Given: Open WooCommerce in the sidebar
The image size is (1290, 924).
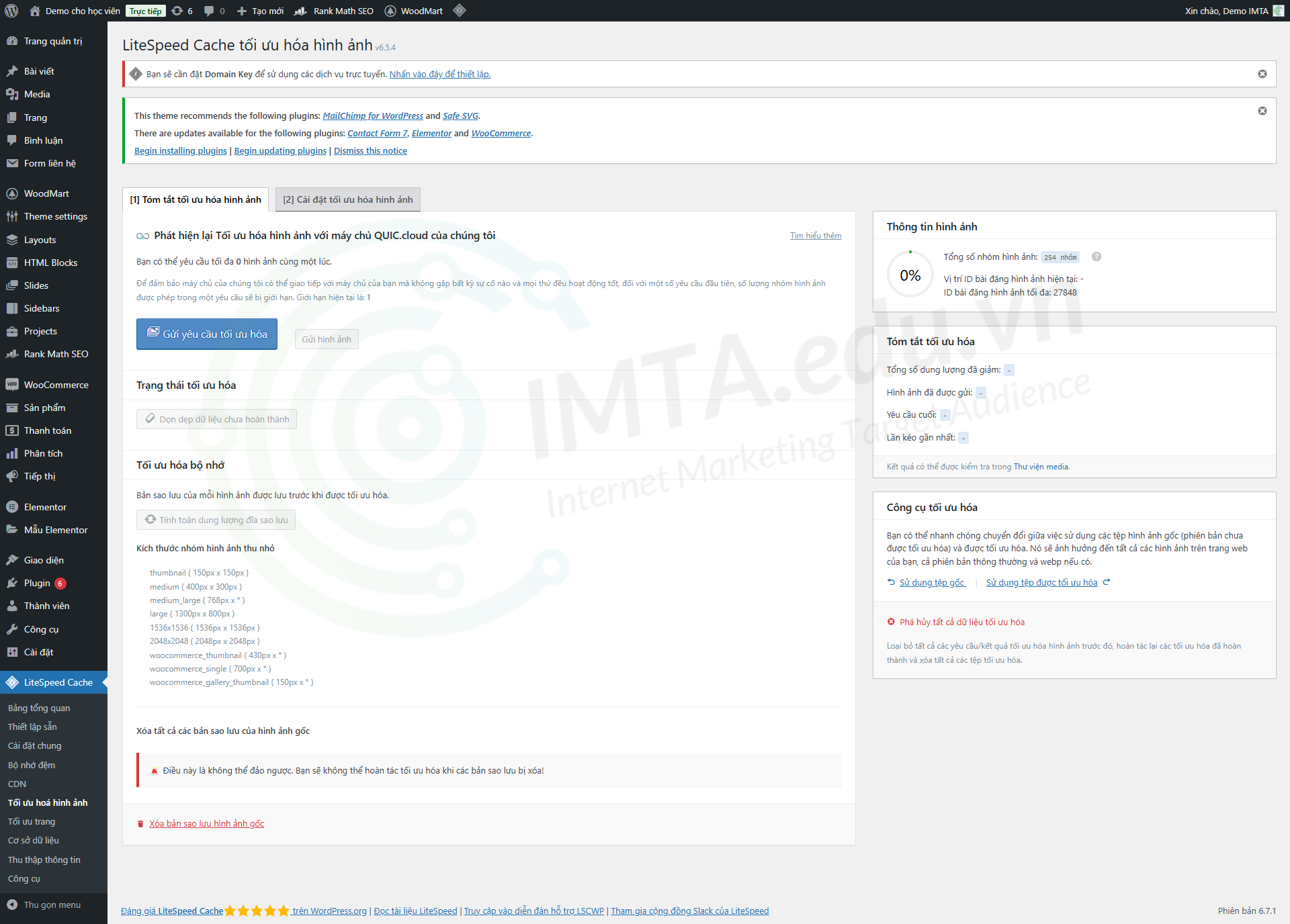Looking at the screenshot, I should click(x=54, y=385).
